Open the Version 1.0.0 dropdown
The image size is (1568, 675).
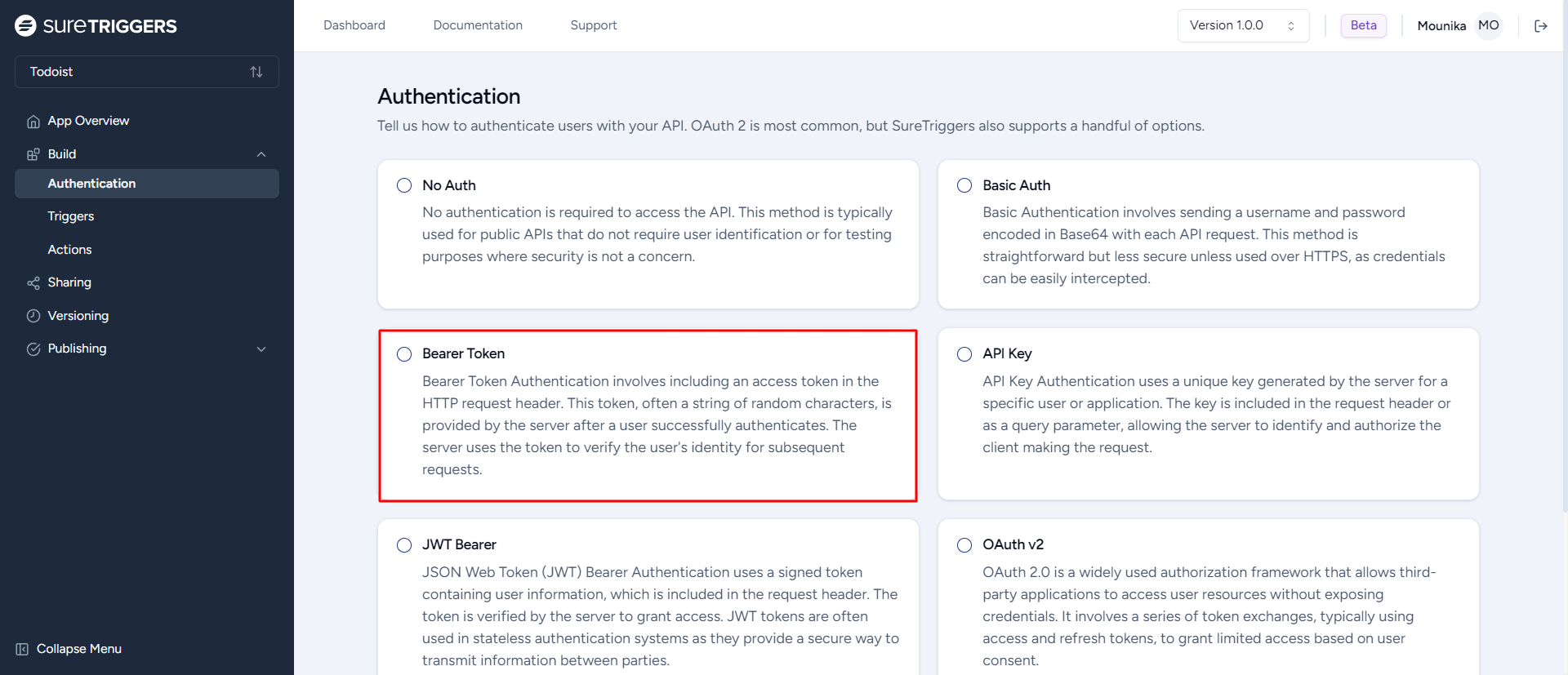[x=1242, y=26]
